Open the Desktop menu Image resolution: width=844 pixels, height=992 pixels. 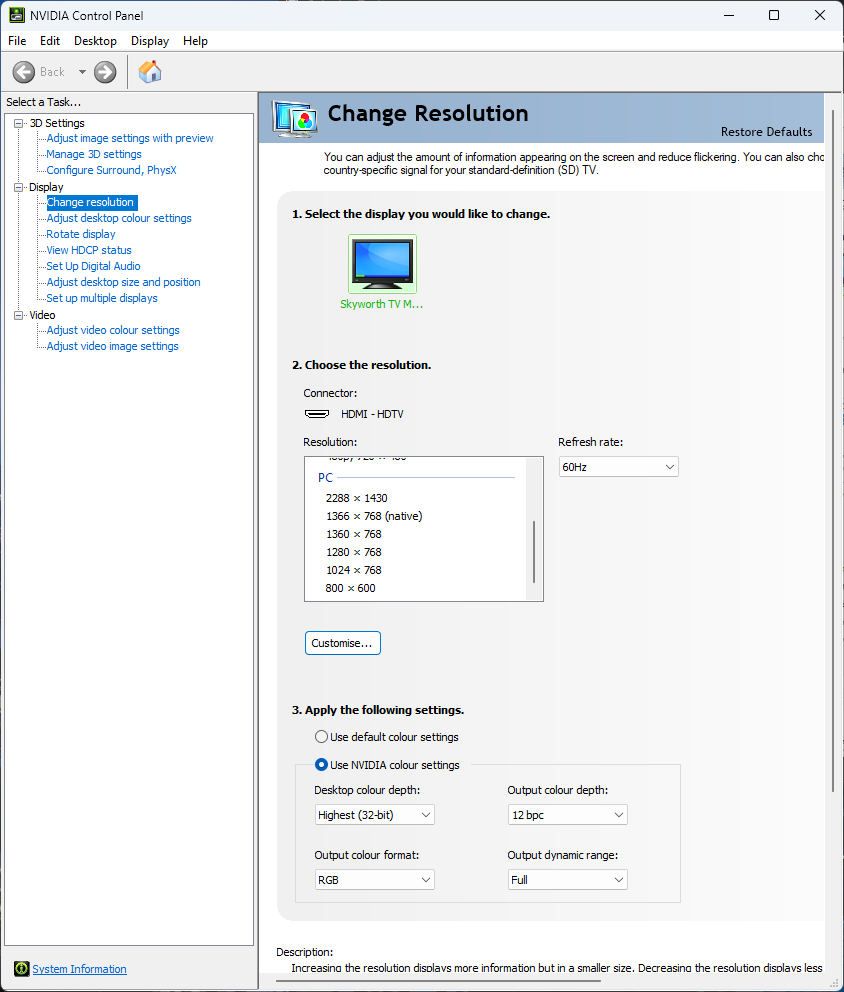pyautogui.click(x=96, y=41)
